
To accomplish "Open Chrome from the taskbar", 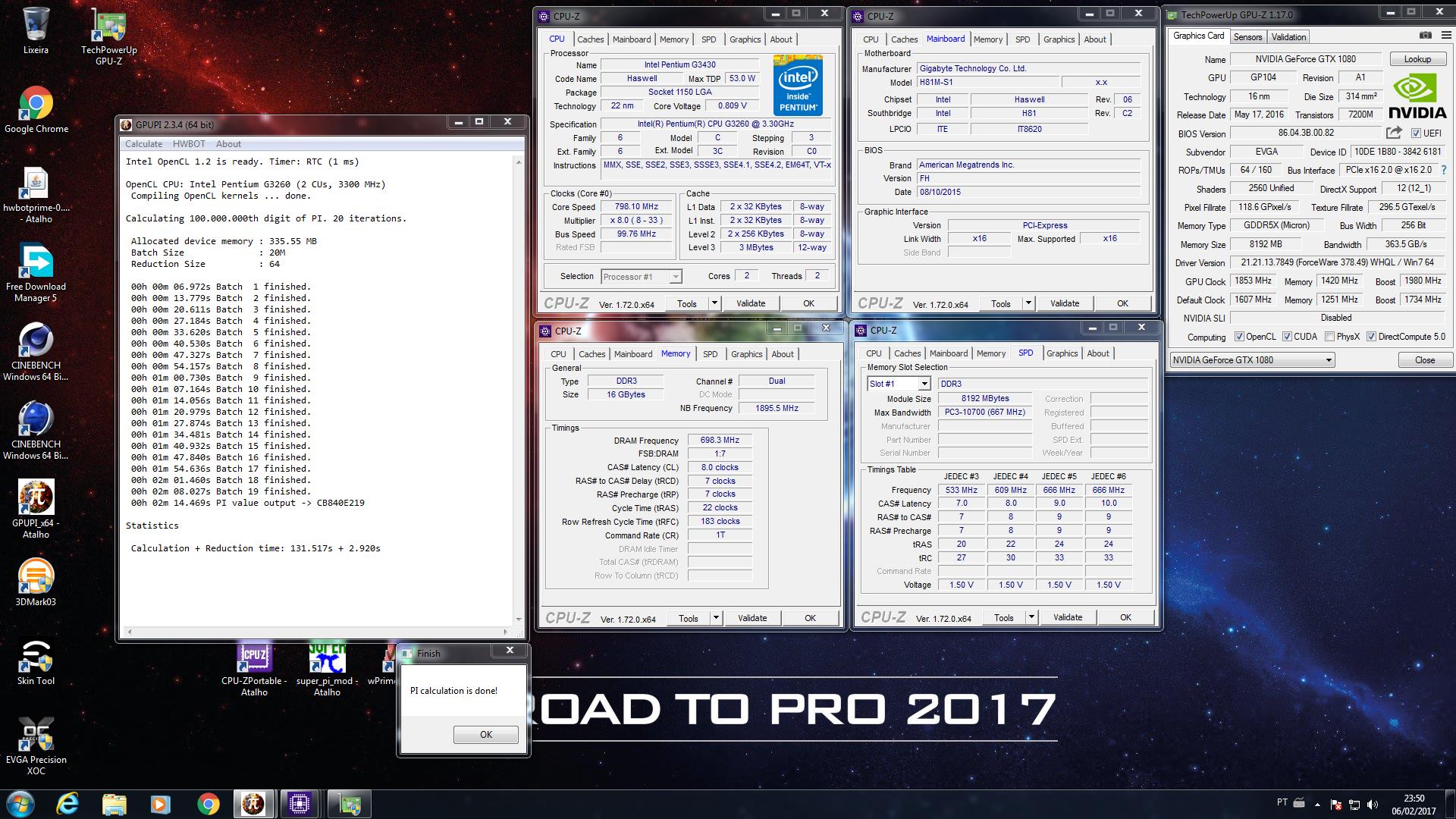I will [x=208, y=804].
